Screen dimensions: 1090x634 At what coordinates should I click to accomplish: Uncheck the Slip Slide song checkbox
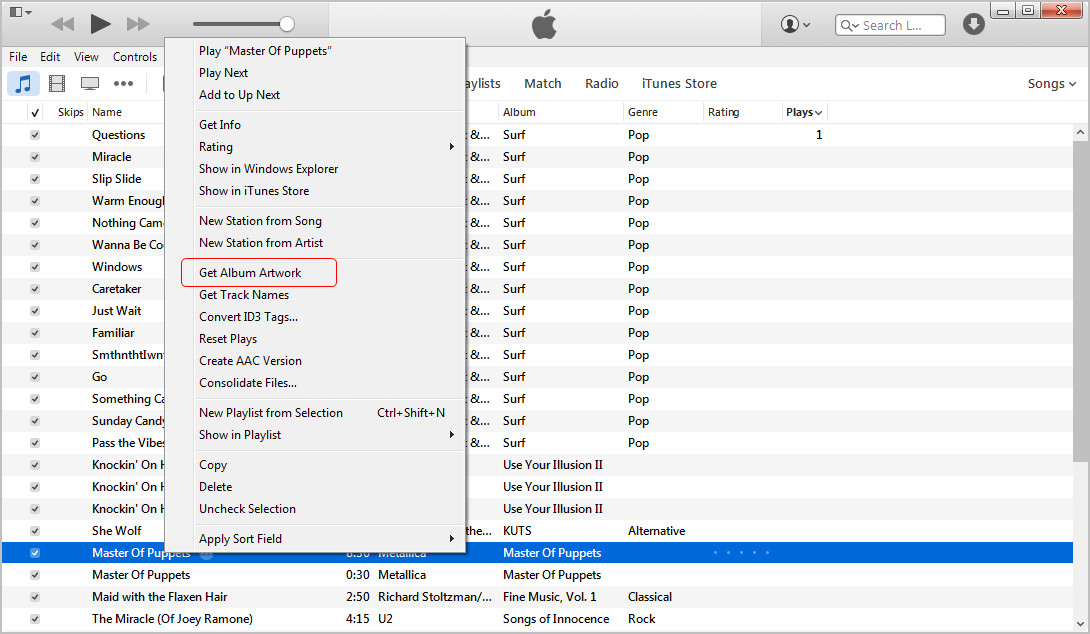[x=35, y=179]
